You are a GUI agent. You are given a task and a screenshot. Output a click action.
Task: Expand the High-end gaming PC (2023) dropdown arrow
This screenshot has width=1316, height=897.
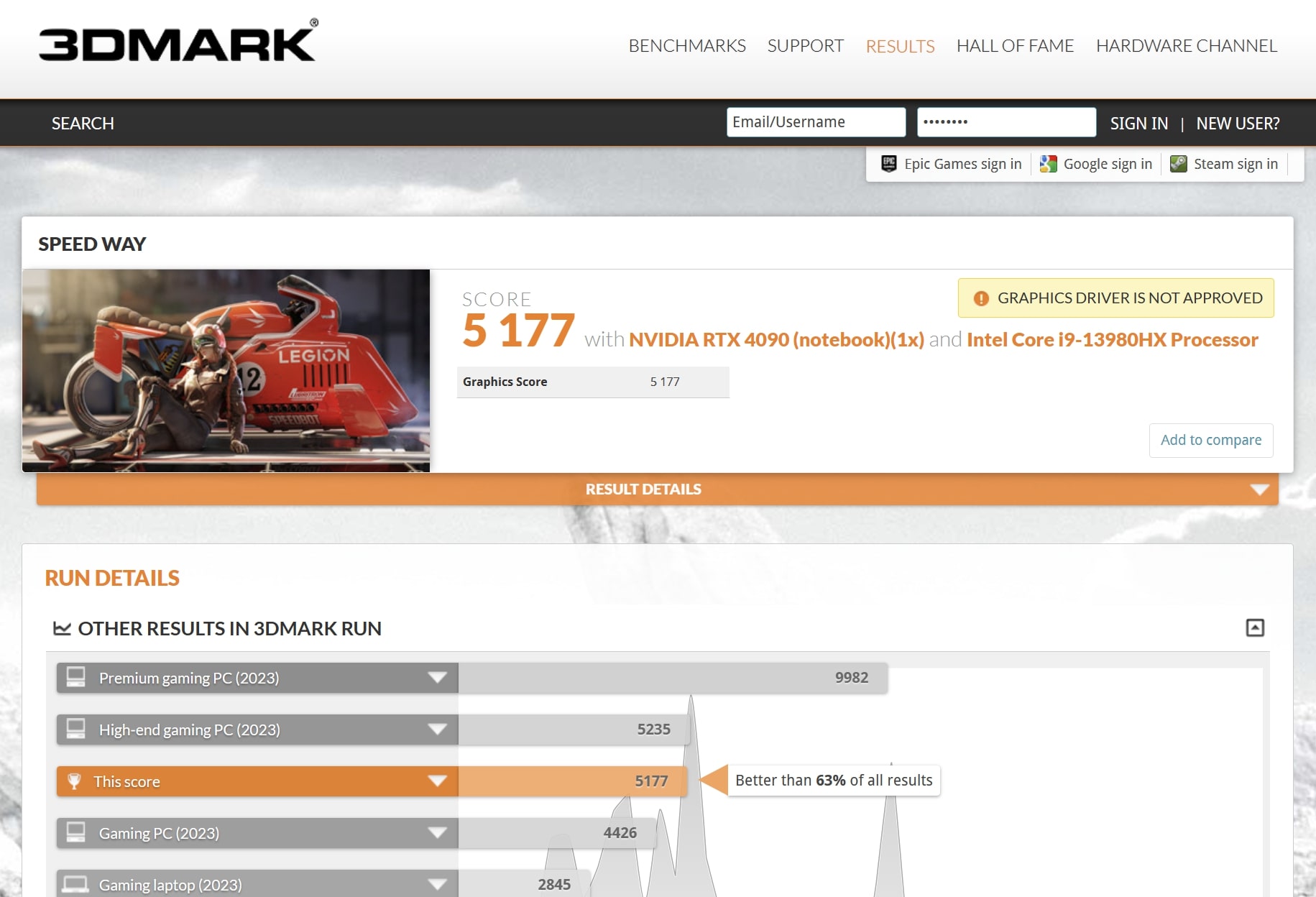tap(437, 729)
